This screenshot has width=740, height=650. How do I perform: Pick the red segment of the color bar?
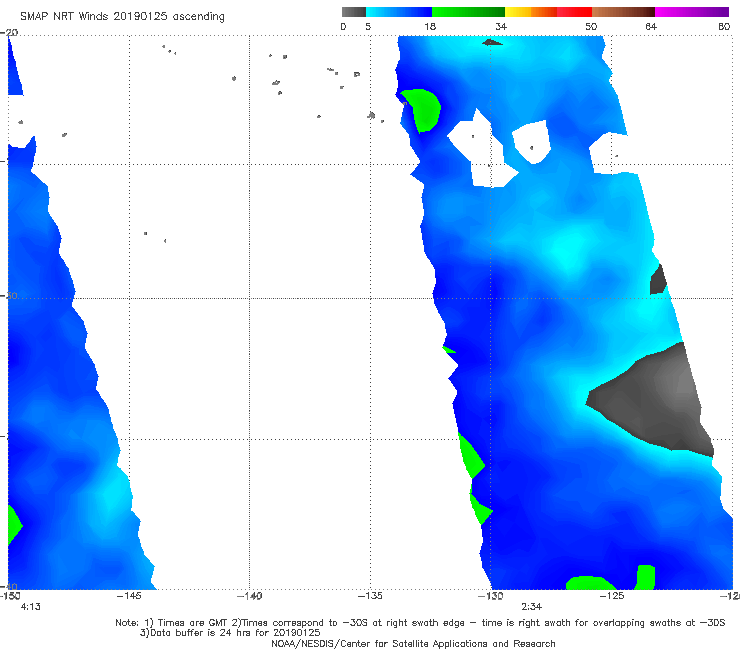coord(574,12)
